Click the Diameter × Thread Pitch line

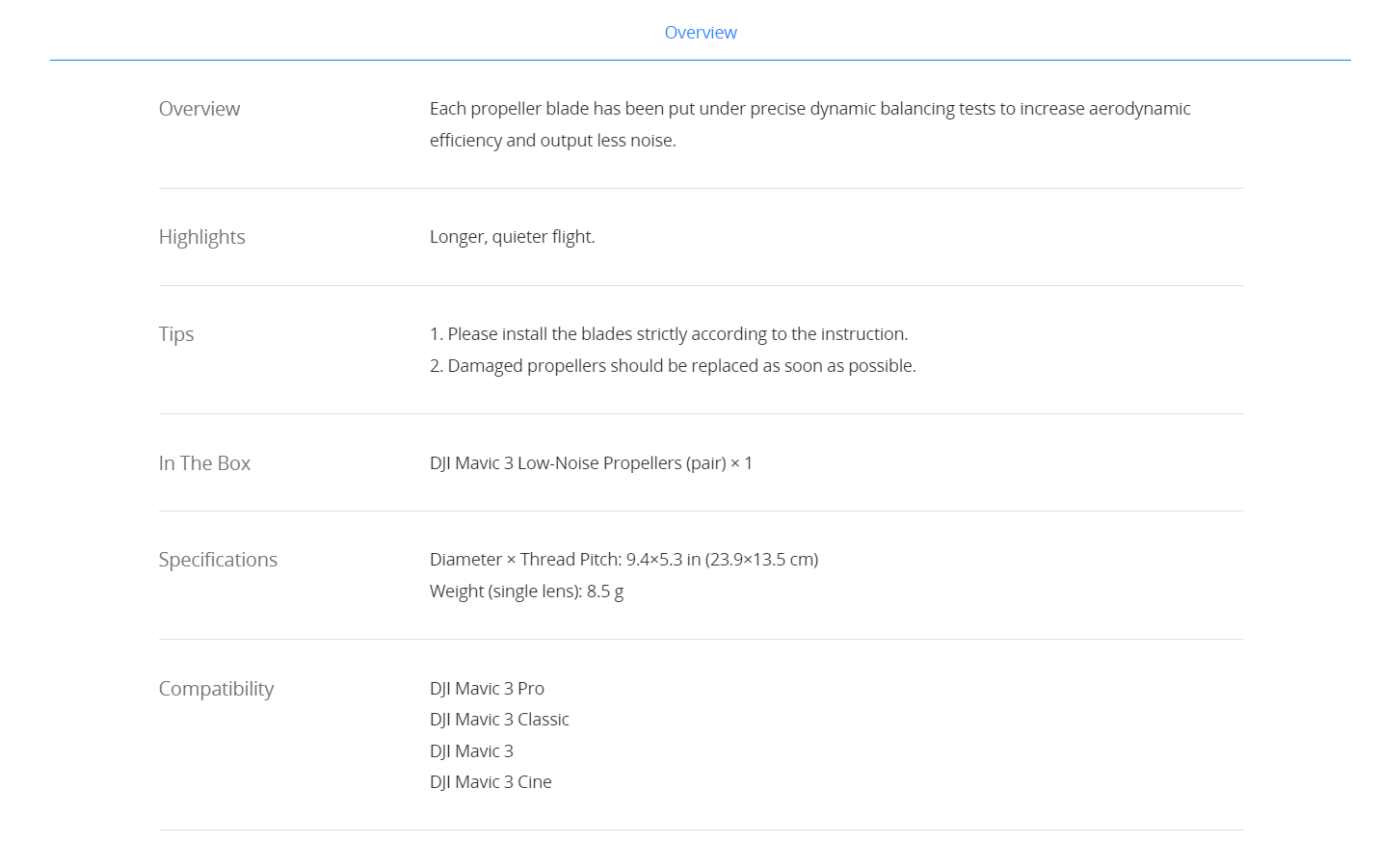click(x=624, y=560)
